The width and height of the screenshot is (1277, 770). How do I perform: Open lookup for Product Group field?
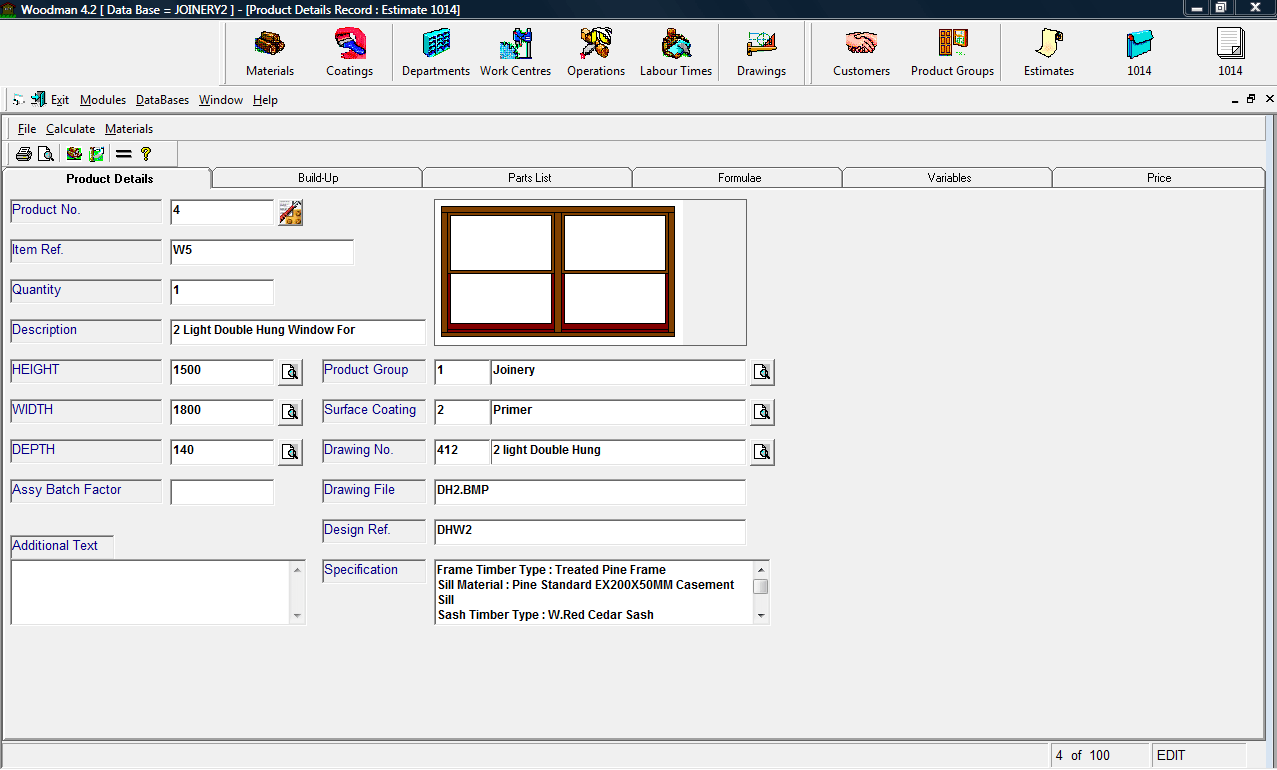pos(762,372)
